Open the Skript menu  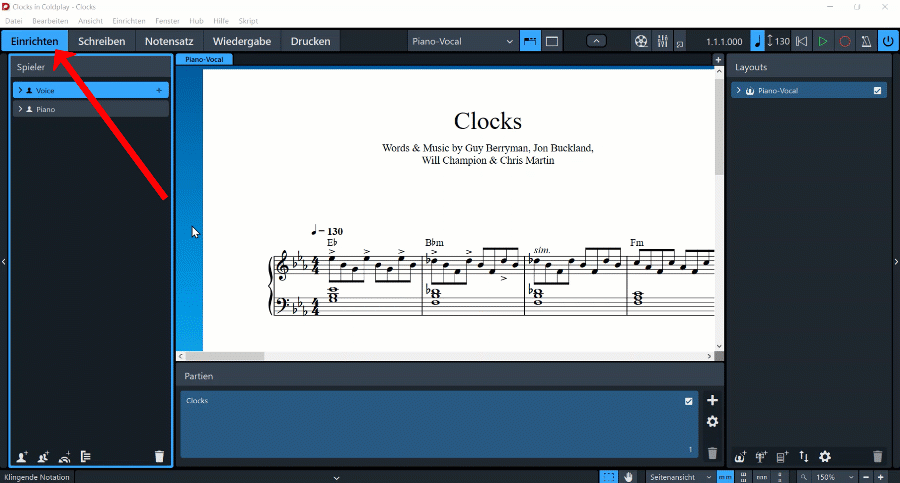[x=248, y=21]
